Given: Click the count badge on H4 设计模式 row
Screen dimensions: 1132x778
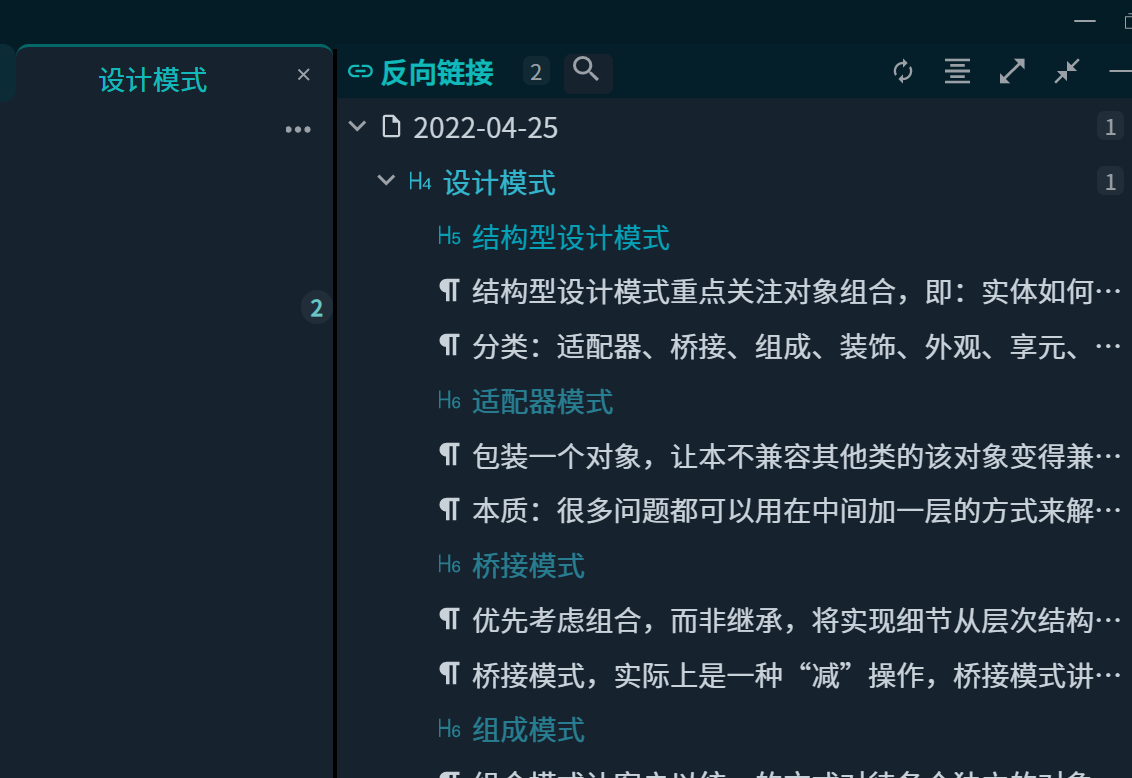Looking at the screenshot, I should pos(1110,182).
